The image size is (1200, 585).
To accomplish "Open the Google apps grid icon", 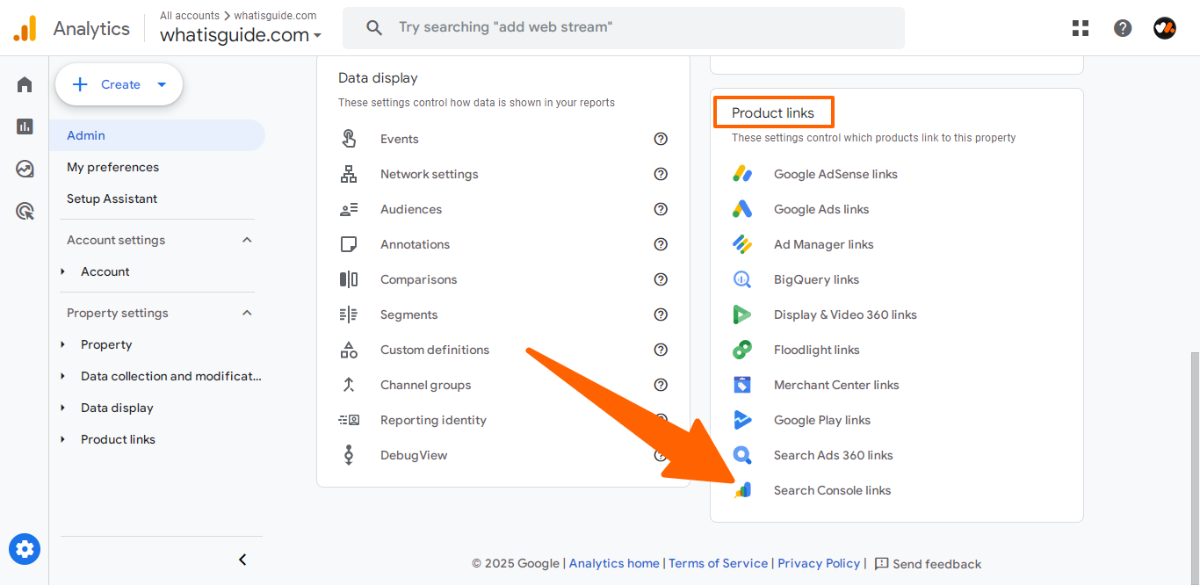I will point(1080,28).
